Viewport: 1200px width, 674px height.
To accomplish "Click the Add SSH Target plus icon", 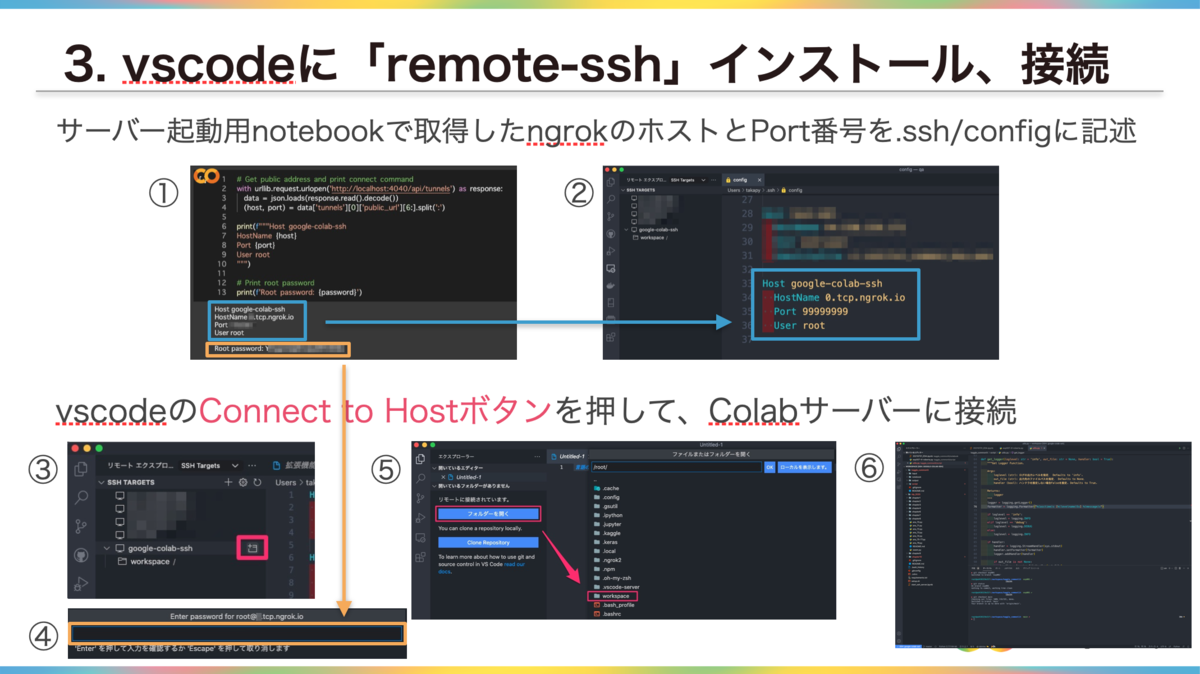I will [x=228, y=482].
